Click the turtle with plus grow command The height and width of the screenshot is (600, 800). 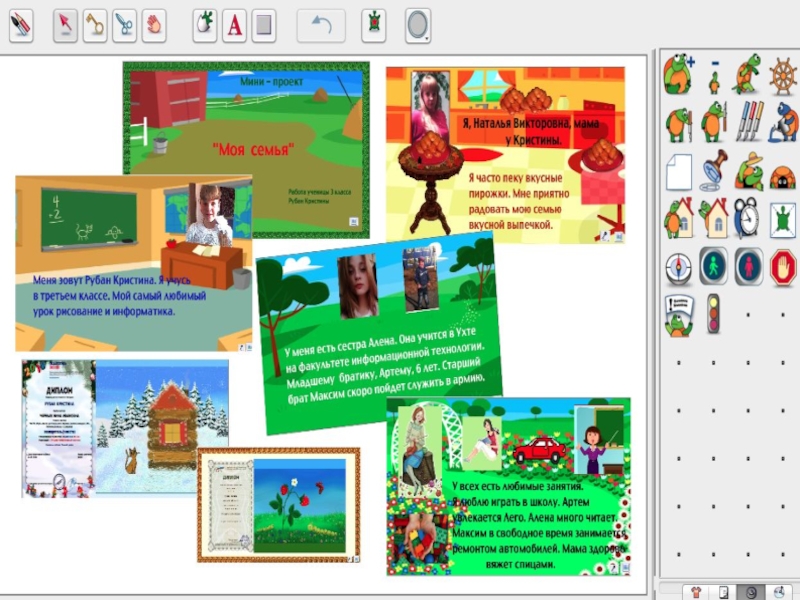(x=679, y=74)
